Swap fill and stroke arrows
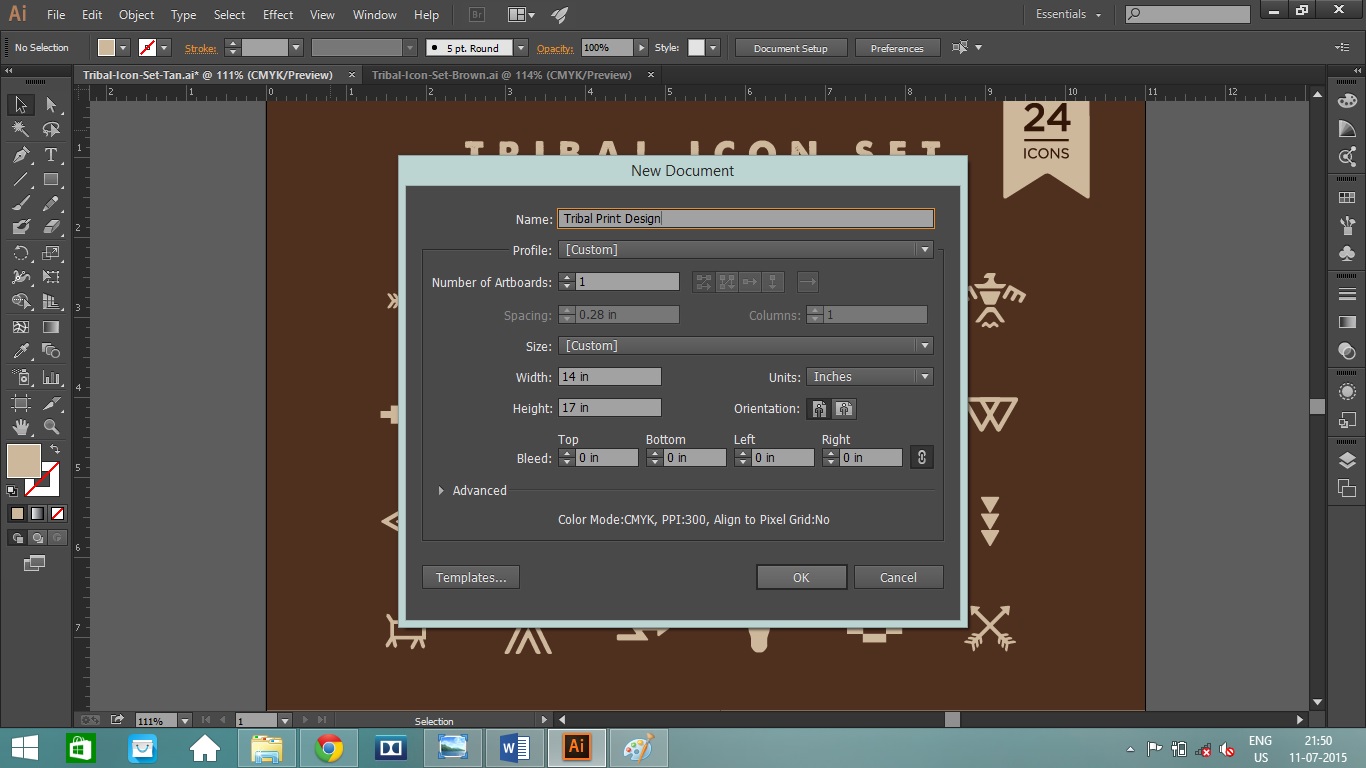 [55, 449]
